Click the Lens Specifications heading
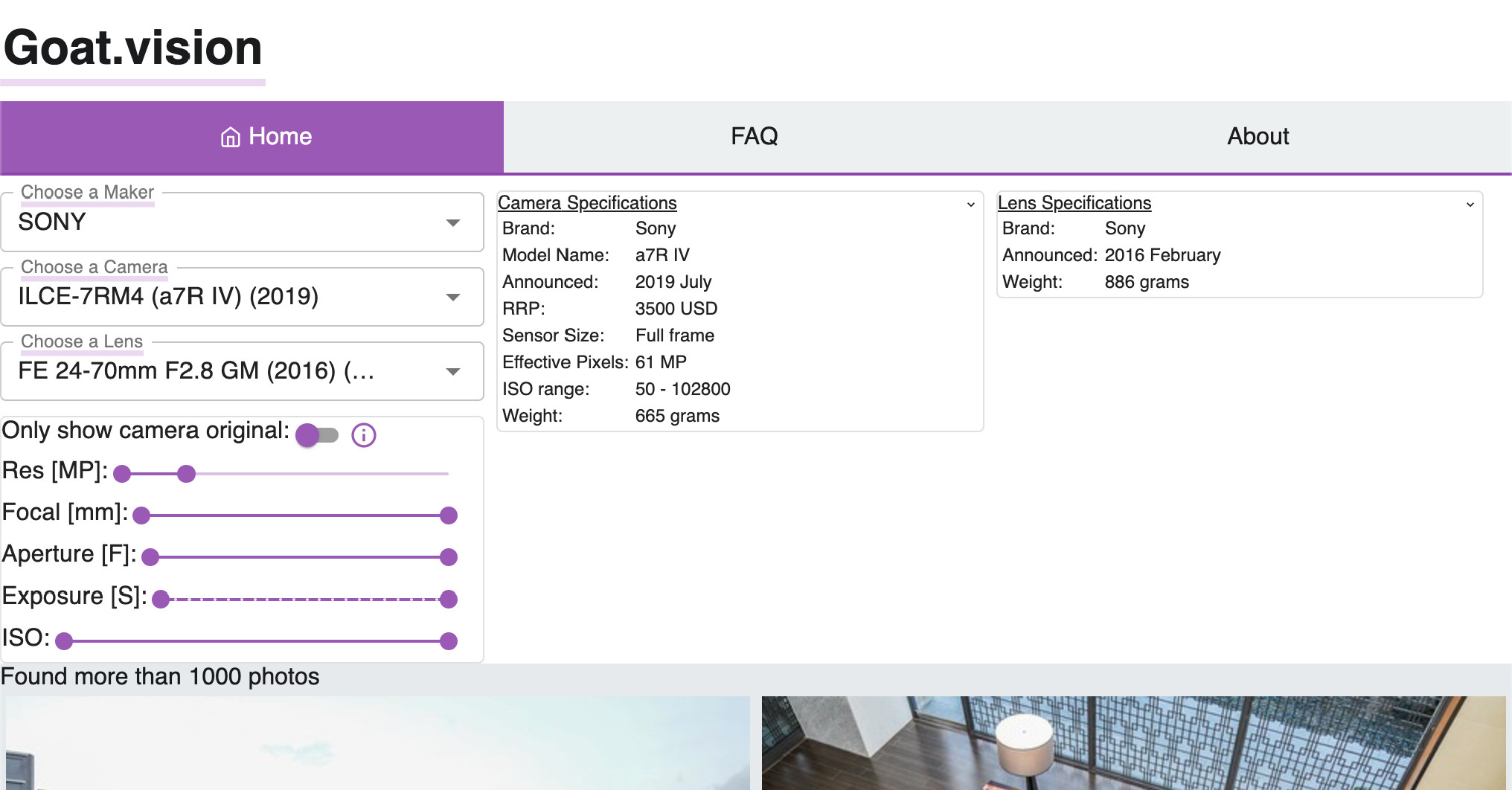 pyautogui.click(x=1074, y=202)
